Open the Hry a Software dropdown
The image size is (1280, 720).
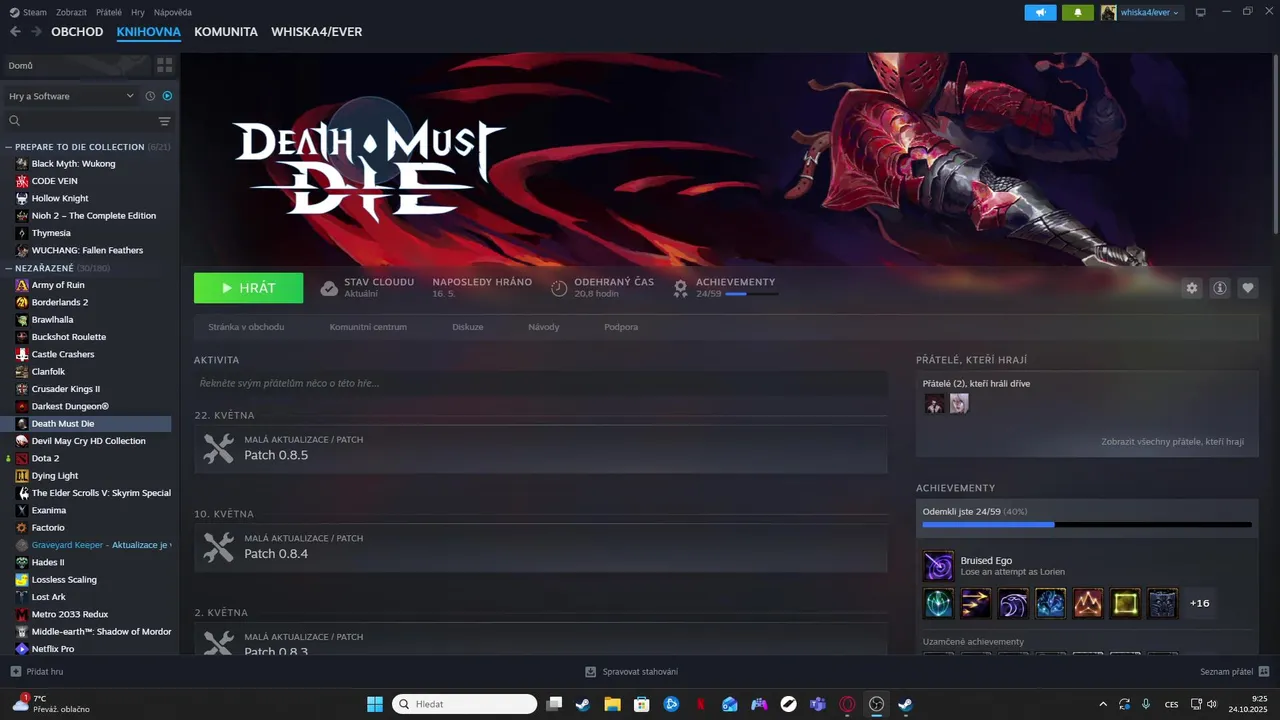pos(71,96)
